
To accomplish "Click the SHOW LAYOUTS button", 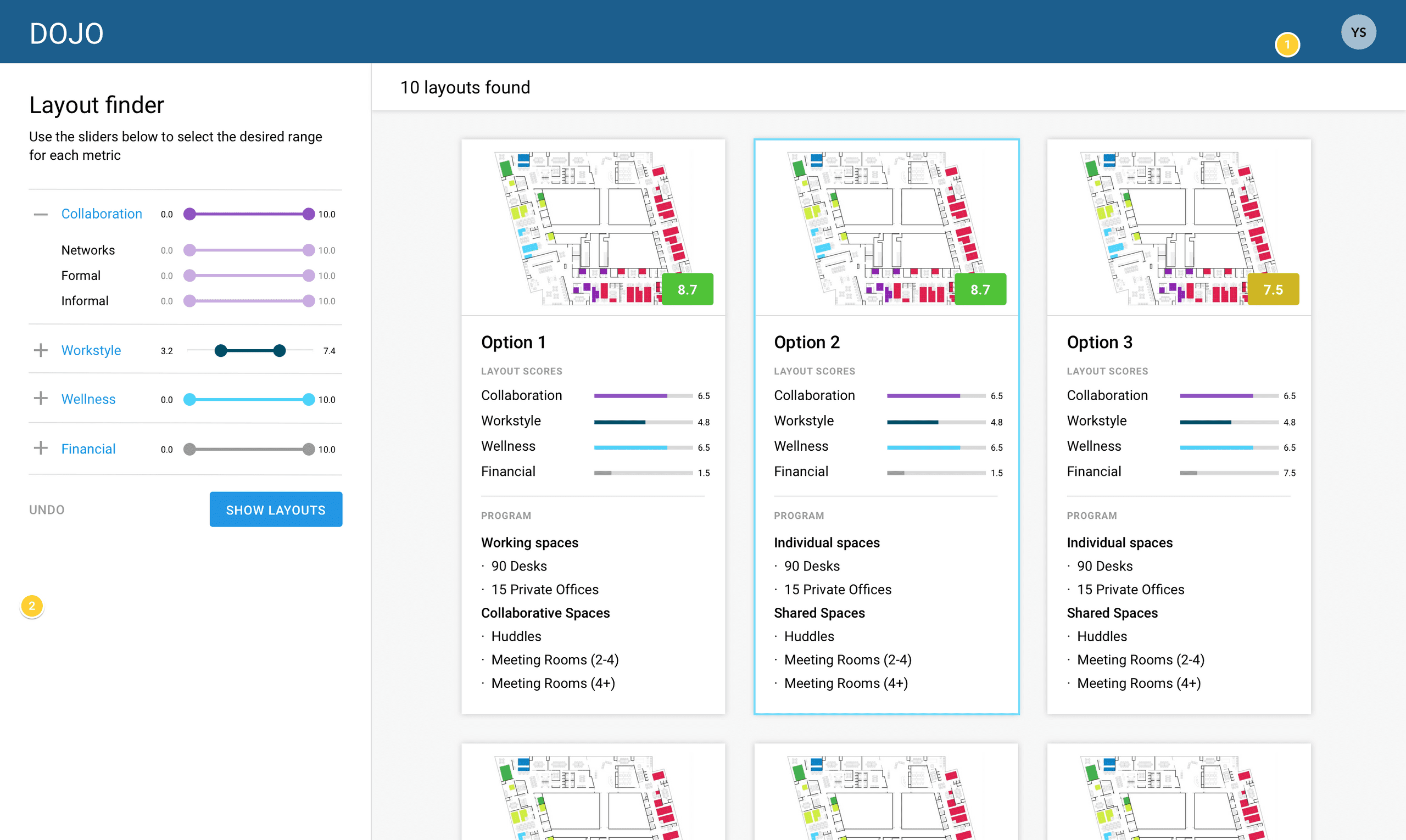I will [276, 509].
